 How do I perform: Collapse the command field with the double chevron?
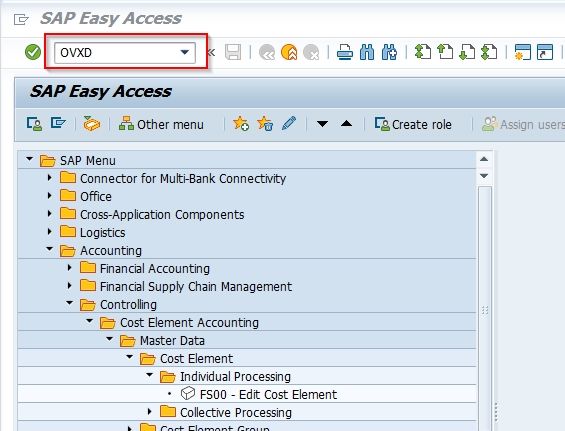211,53
